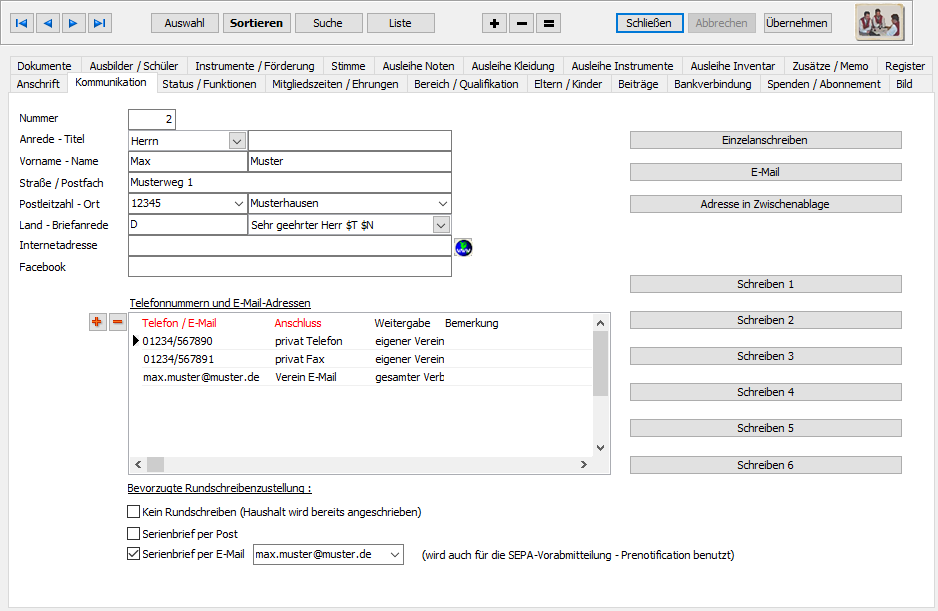Open Serienbrief e-mail address dropdown
The image size is (938, 611).
pyautogui.click(x=394, y=554)
